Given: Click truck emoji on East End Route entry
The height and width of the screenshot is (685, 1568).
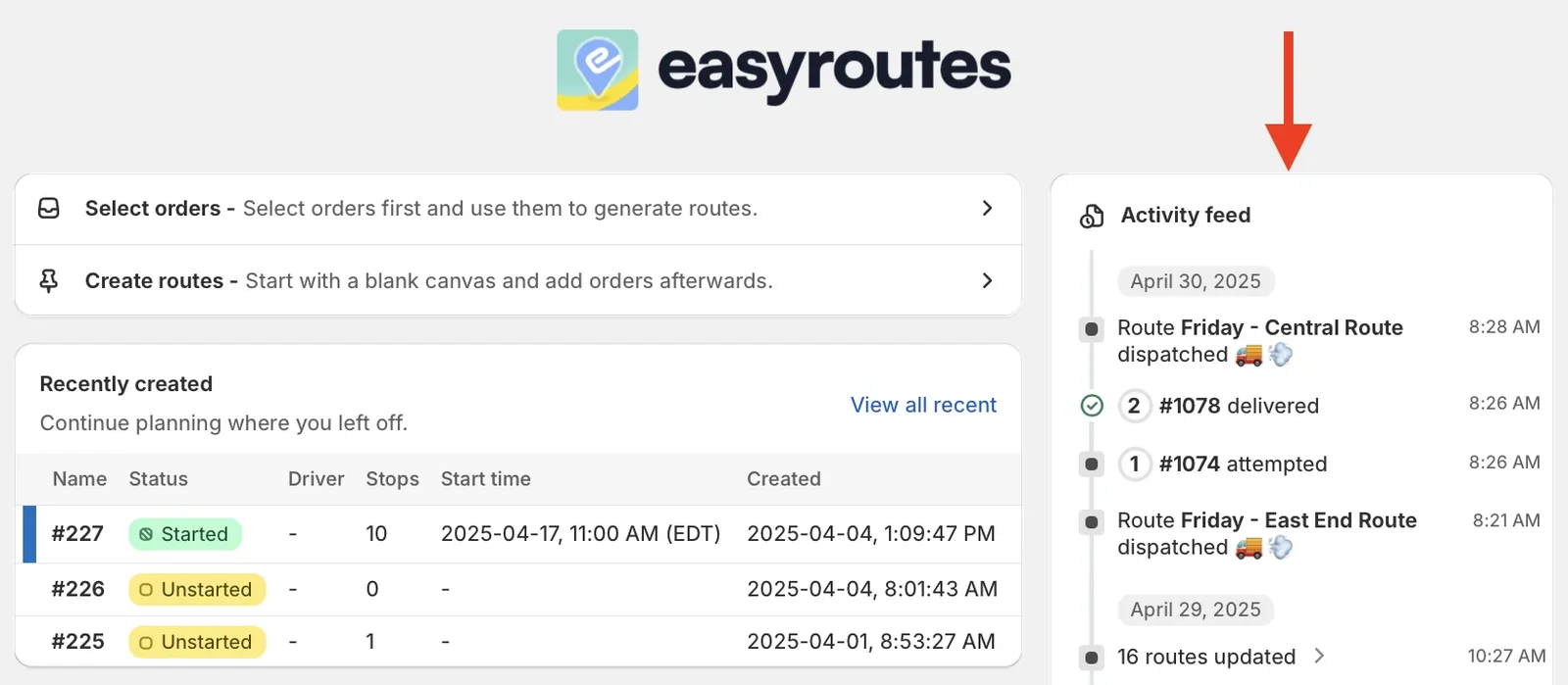Looking at the screenshot, I should (1249, 548).
